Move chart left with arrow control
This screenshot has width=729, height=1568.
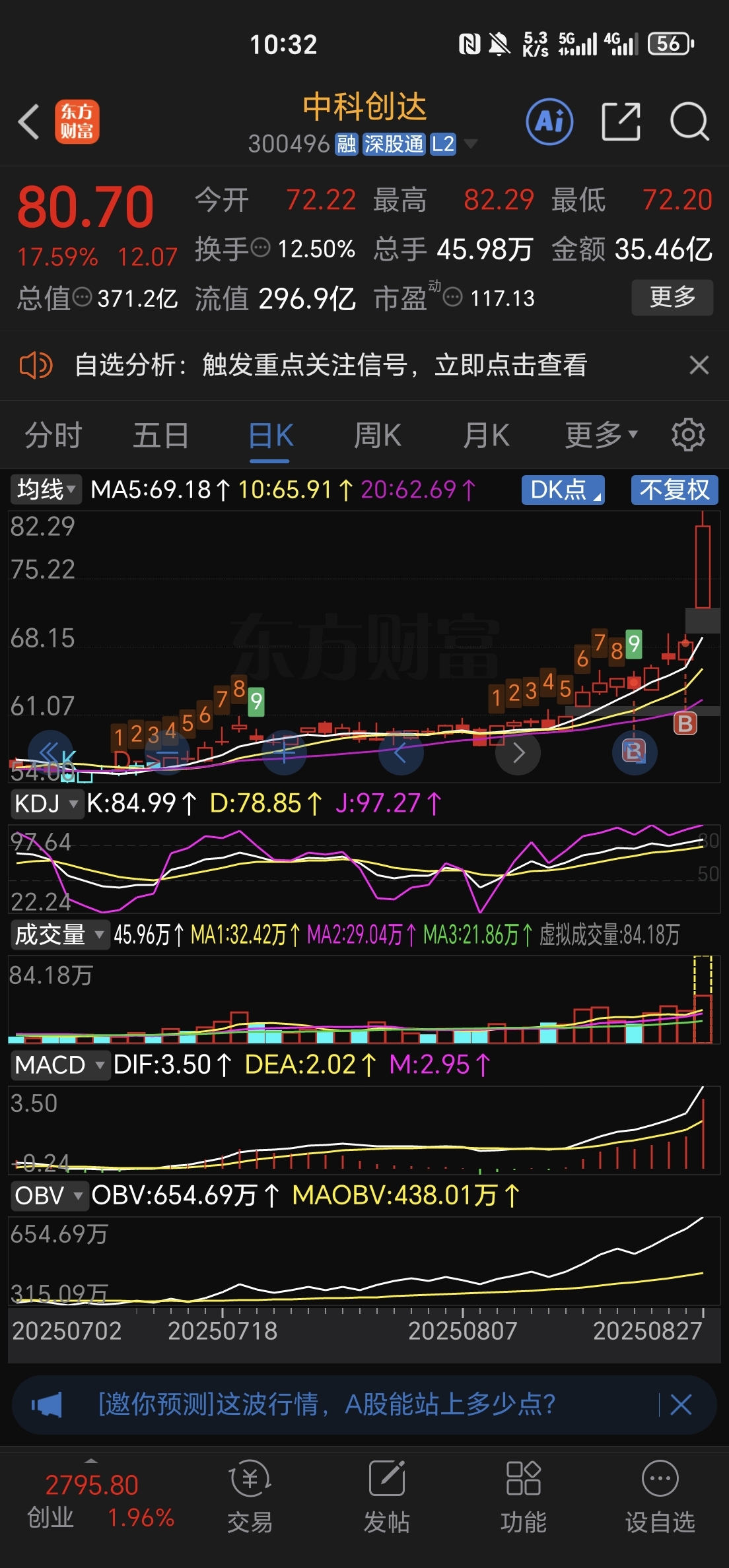401,752
